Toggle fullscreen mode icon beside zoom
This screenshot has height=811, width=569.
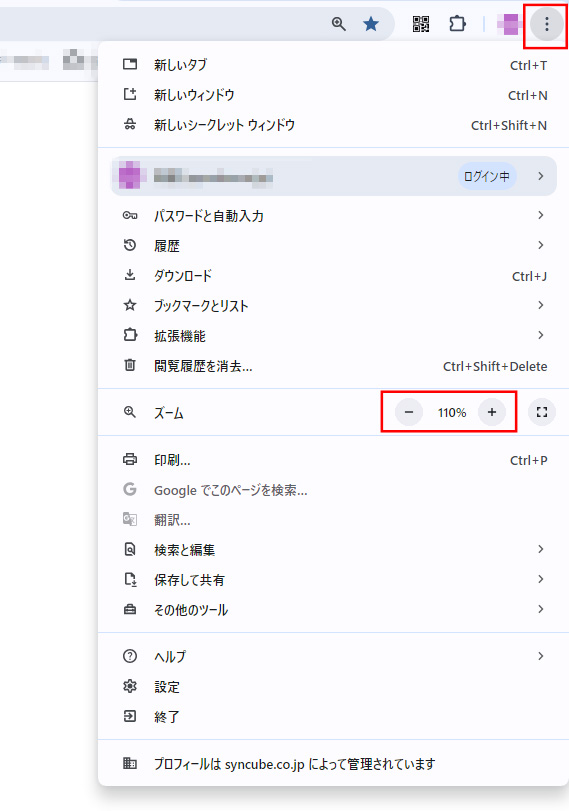tap(542, 412)
